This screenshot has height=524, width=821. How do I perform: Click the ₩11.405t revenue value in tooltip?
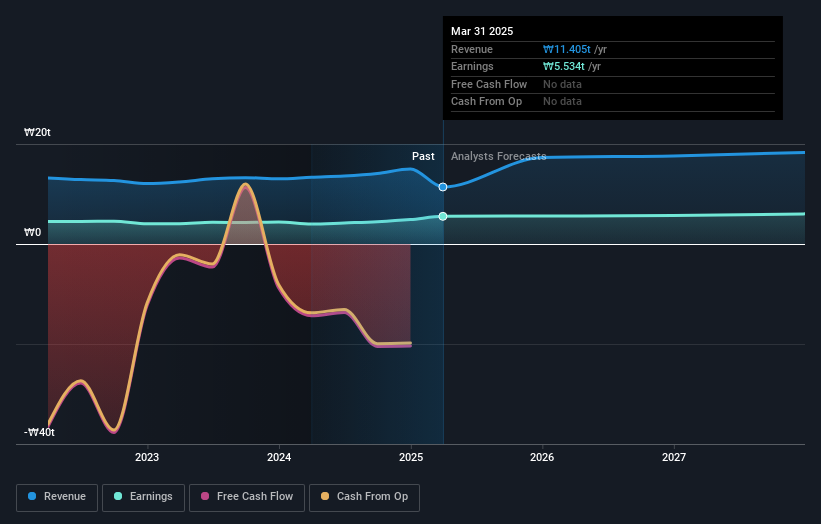coord(567,49)
